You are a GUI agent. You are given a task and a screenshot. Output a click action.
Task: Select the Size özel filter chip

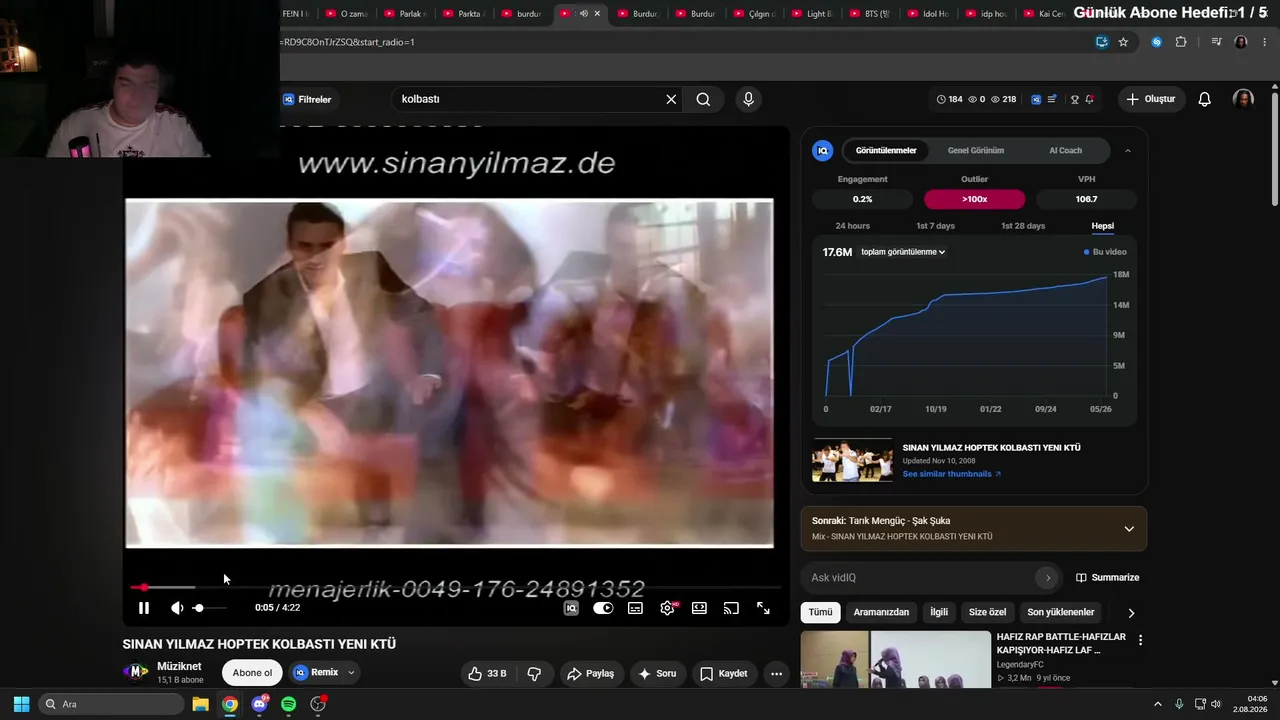987,612
